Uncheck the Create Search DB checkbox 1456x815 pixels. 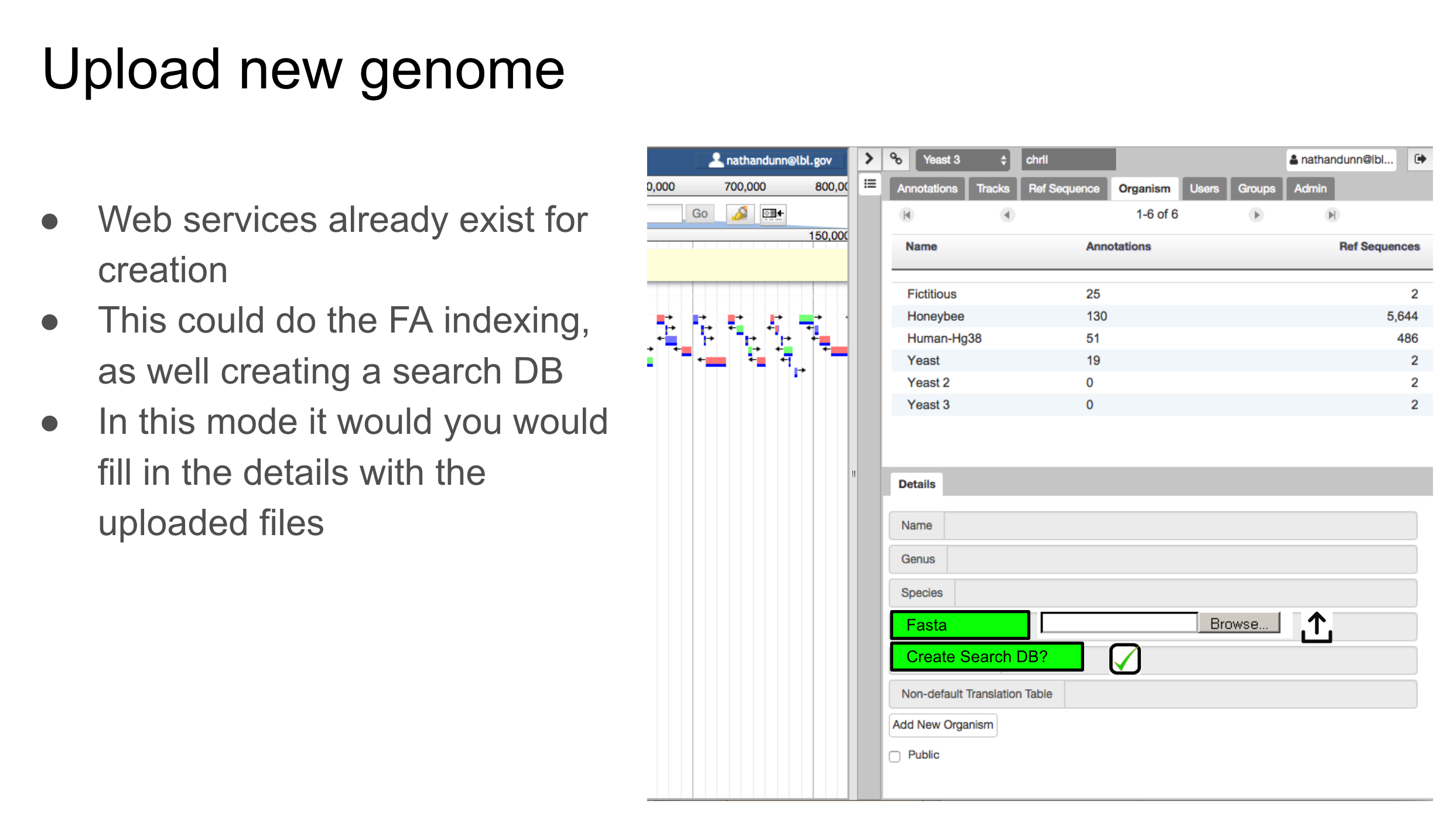pyautogui.click(x=1125, y=659)
